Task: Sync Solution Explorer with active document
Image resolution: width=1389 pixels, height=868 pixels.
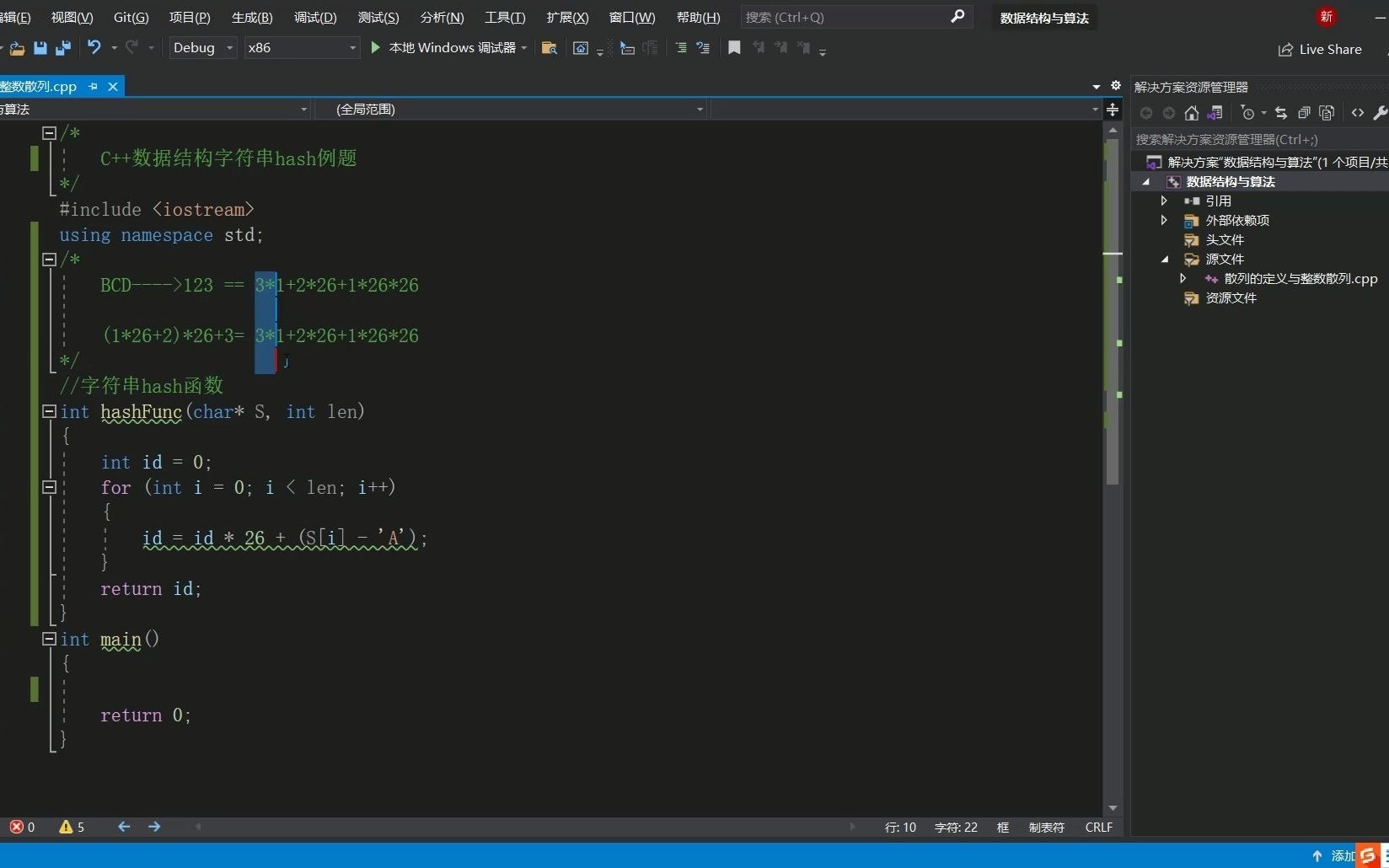Action: [1279, 113]
